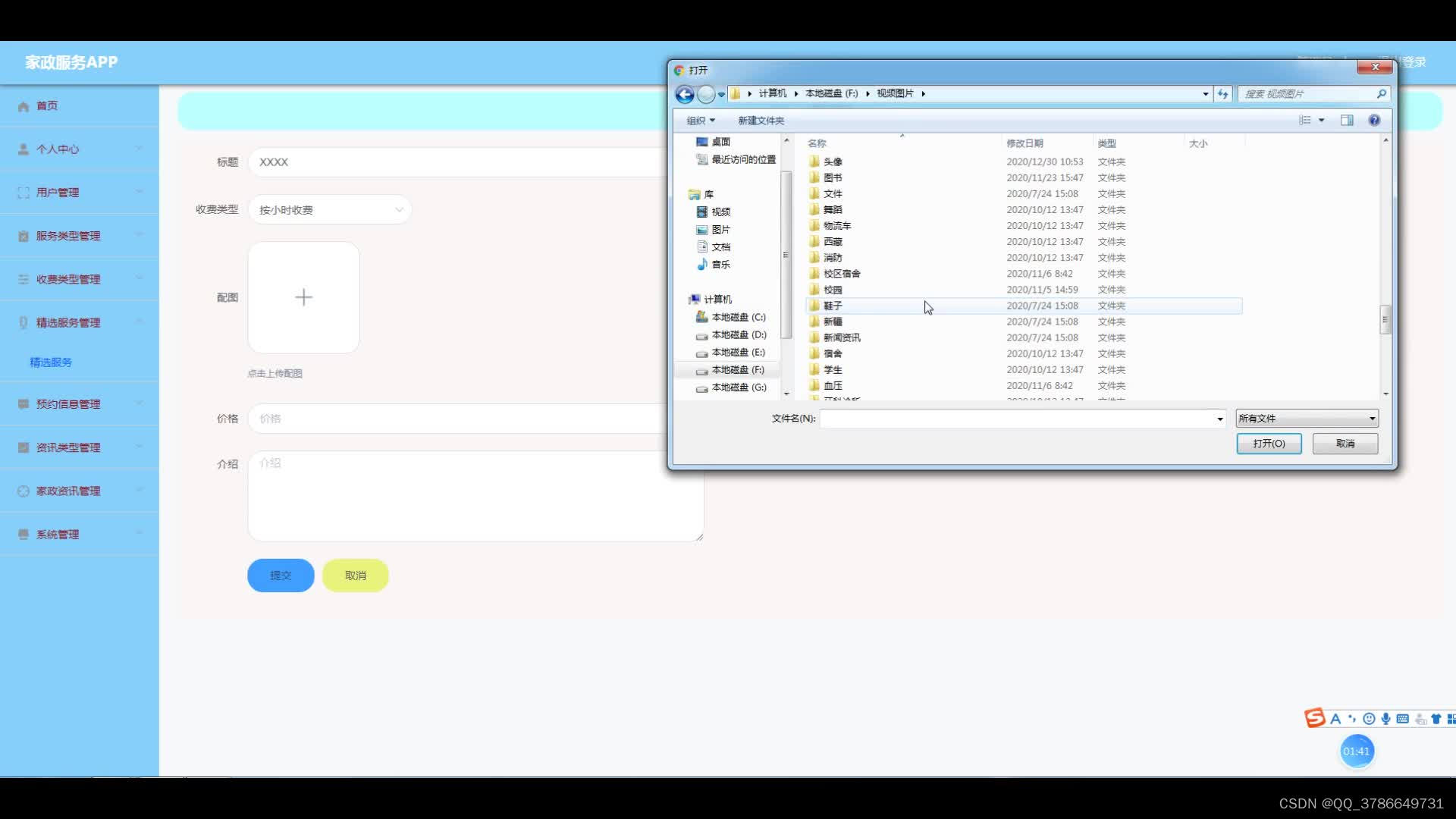Click the 家政资讯管理 icon in sidebar
The height and width of the screenshot is (819, 1456).
(x=24, y=491)
